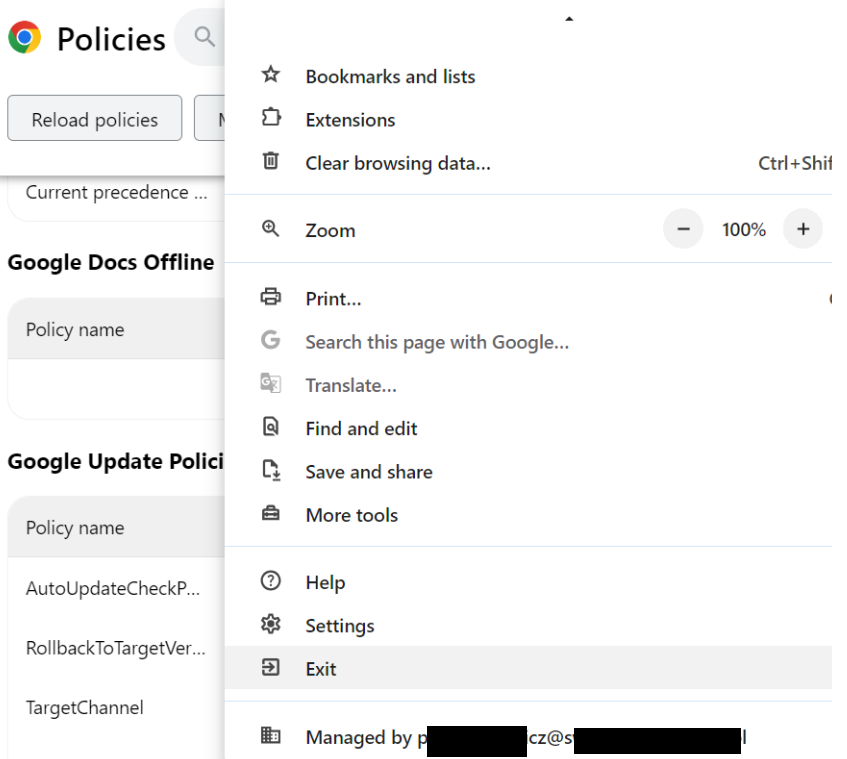847x759 pixels.
Task: Click the Clear browsing data trash icon
Action: [271, 161]
